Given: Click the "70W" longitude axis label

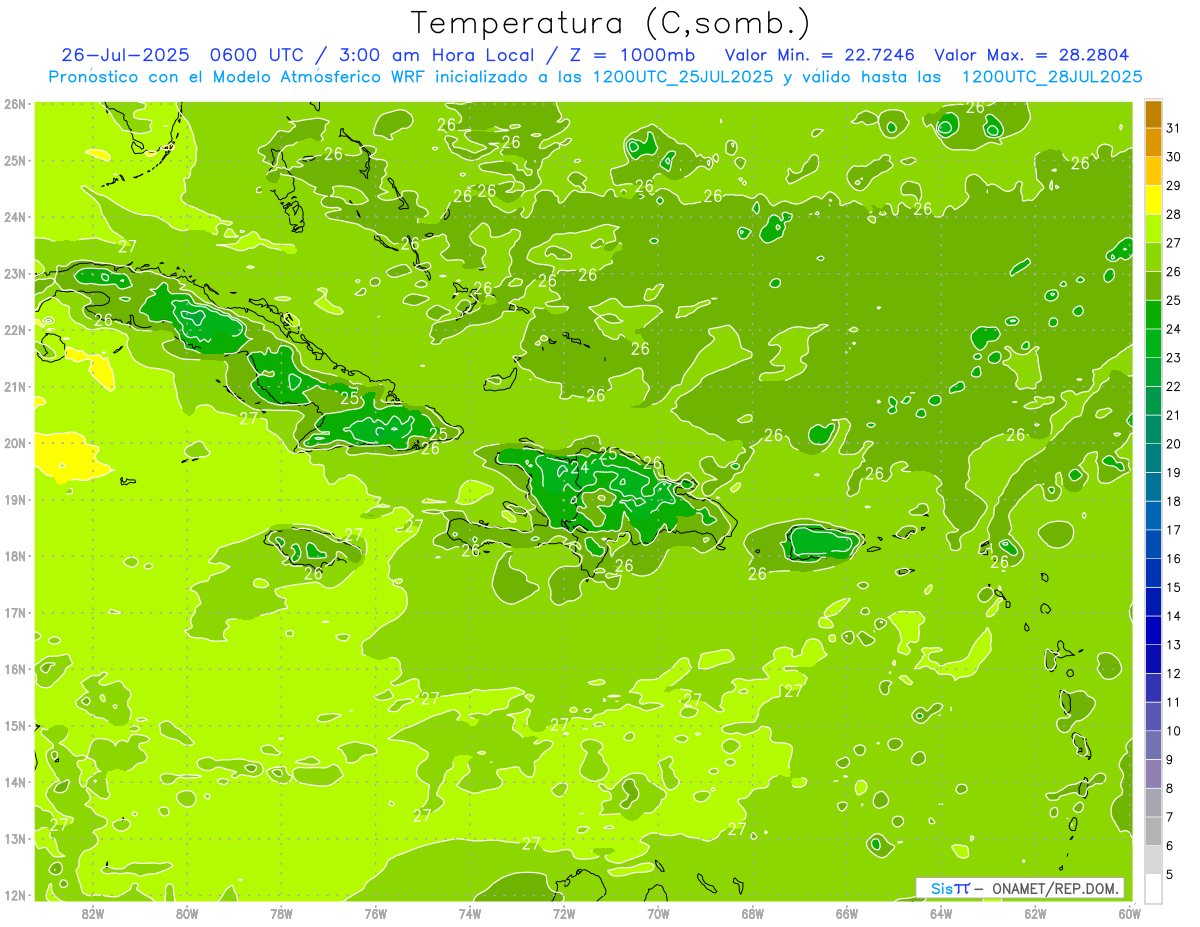Looking at the screenshot, I should point(658,913).
